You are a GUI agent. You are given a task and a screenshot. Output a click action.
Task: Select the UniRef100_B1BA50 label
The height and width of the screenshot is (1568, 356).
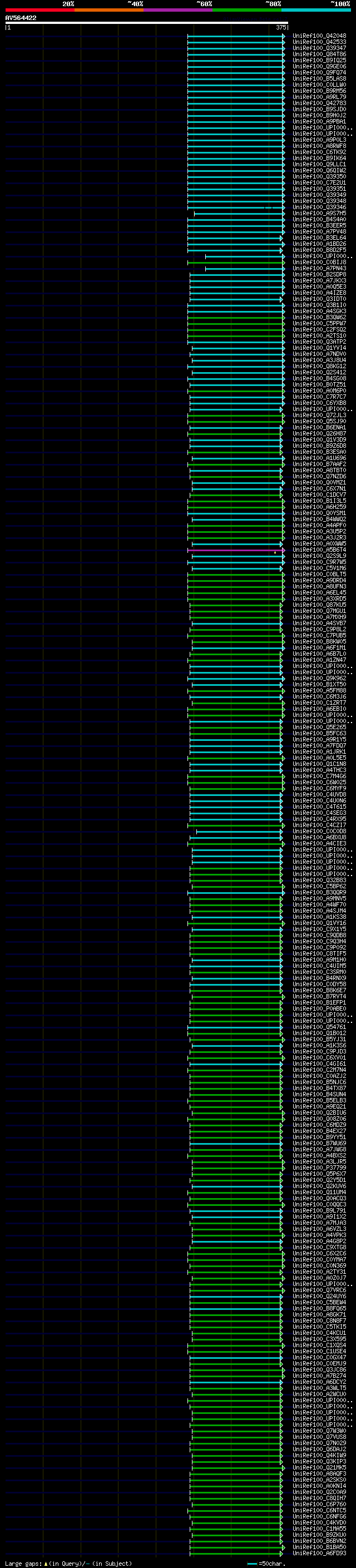tap(319, 1547)
